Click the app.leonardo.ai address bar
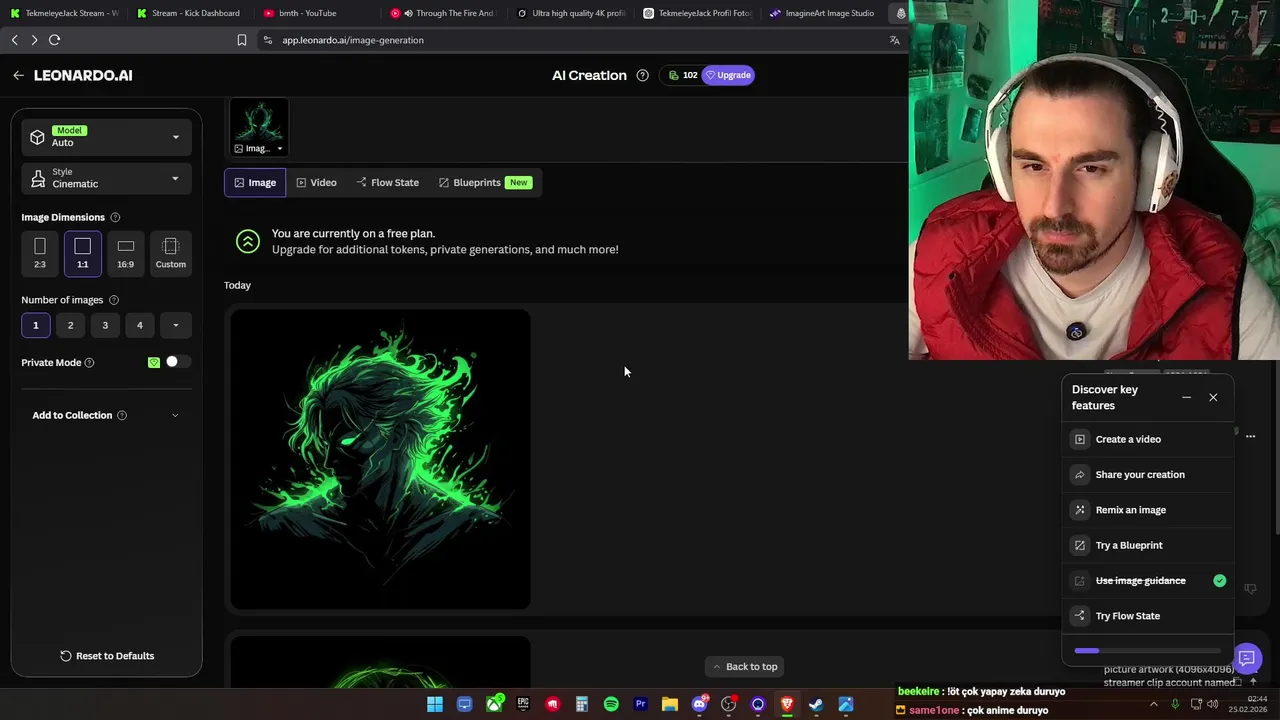The width and height of the screenshot is (1280, 720). pyautogui.click(x=570, y=40)
